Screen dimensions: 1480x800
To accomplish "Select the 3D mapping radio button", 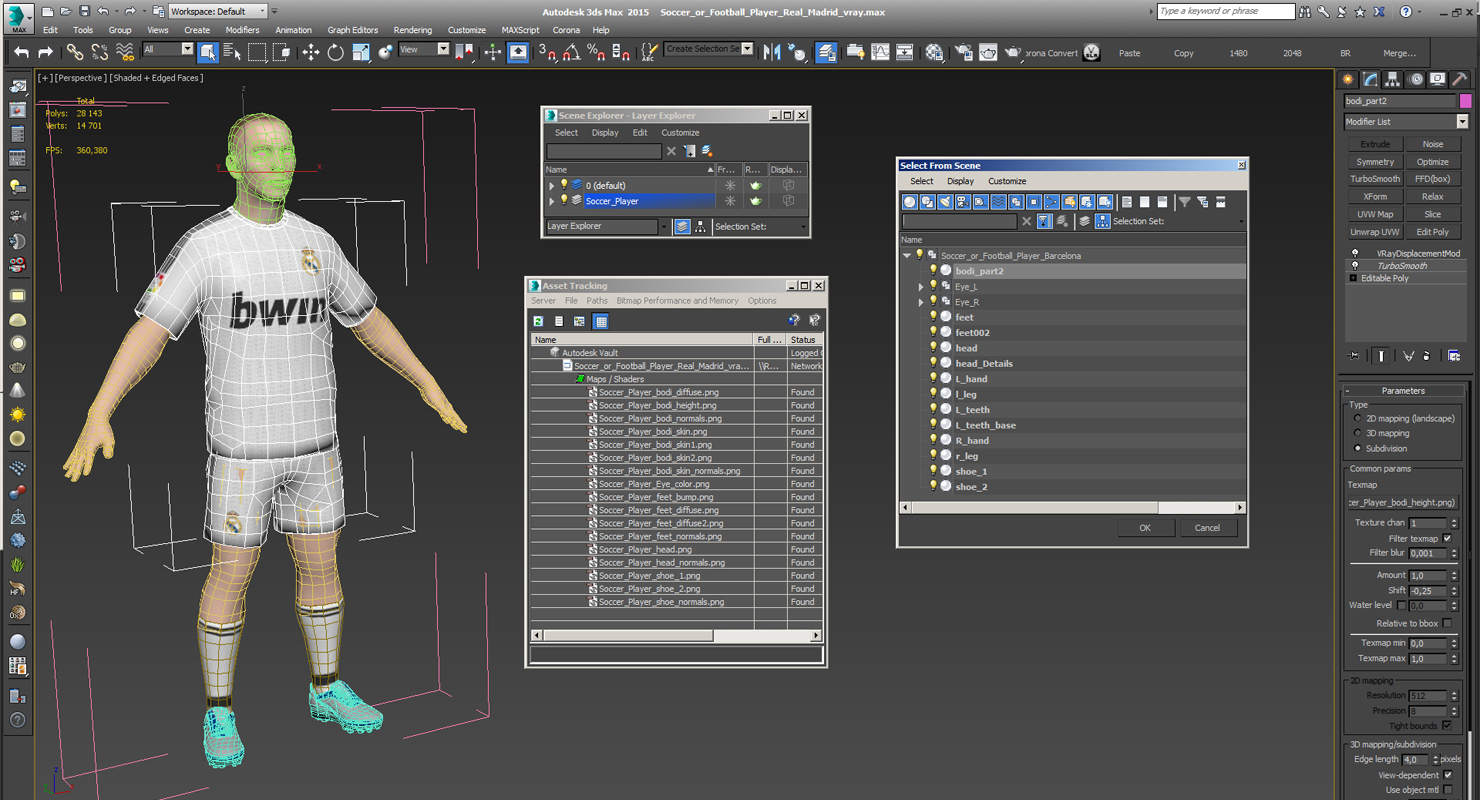I will (1357, 433).
